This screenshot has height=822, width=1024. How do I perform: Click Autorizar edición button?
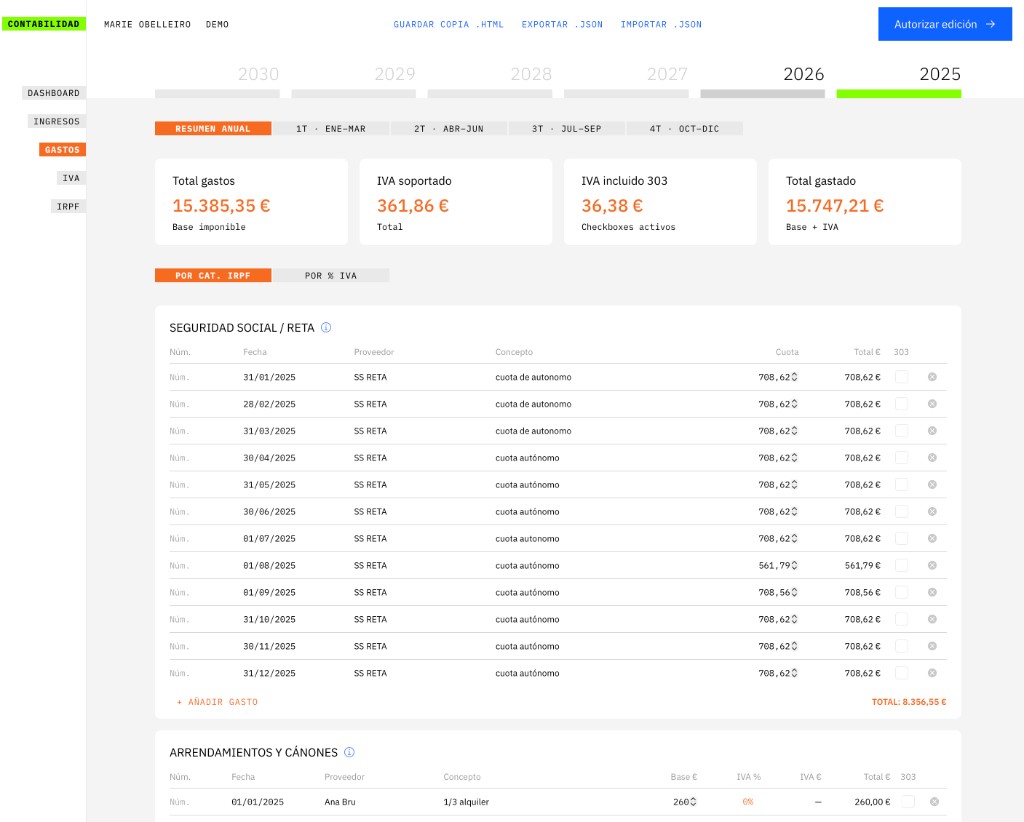[944, 24]
